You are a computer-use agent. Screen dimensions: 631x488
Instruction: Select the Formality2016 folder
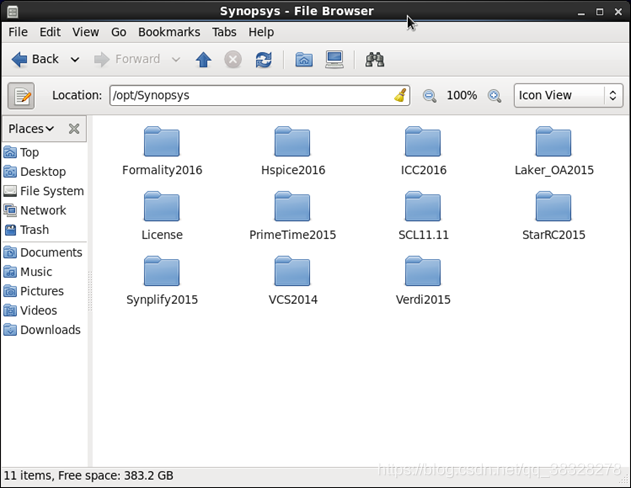(162, 151)
